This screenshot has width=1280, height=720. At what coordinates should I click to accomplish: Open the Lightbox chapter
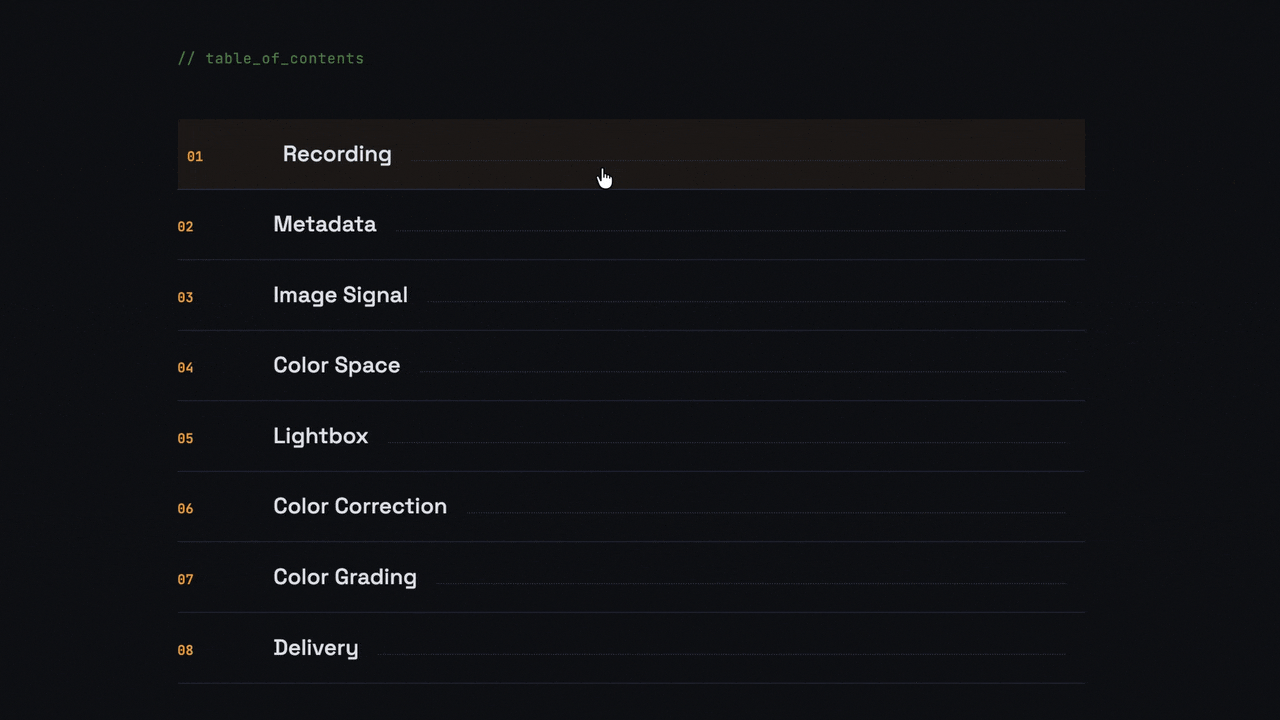pyautogui.click(x=320, y=436)
